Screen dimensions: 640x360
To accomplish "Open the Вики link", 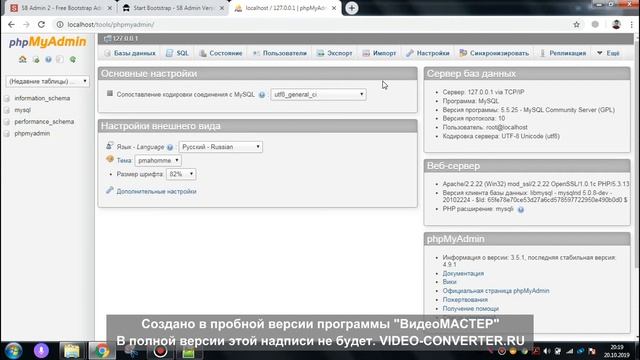I will click(x=449, y=282).
